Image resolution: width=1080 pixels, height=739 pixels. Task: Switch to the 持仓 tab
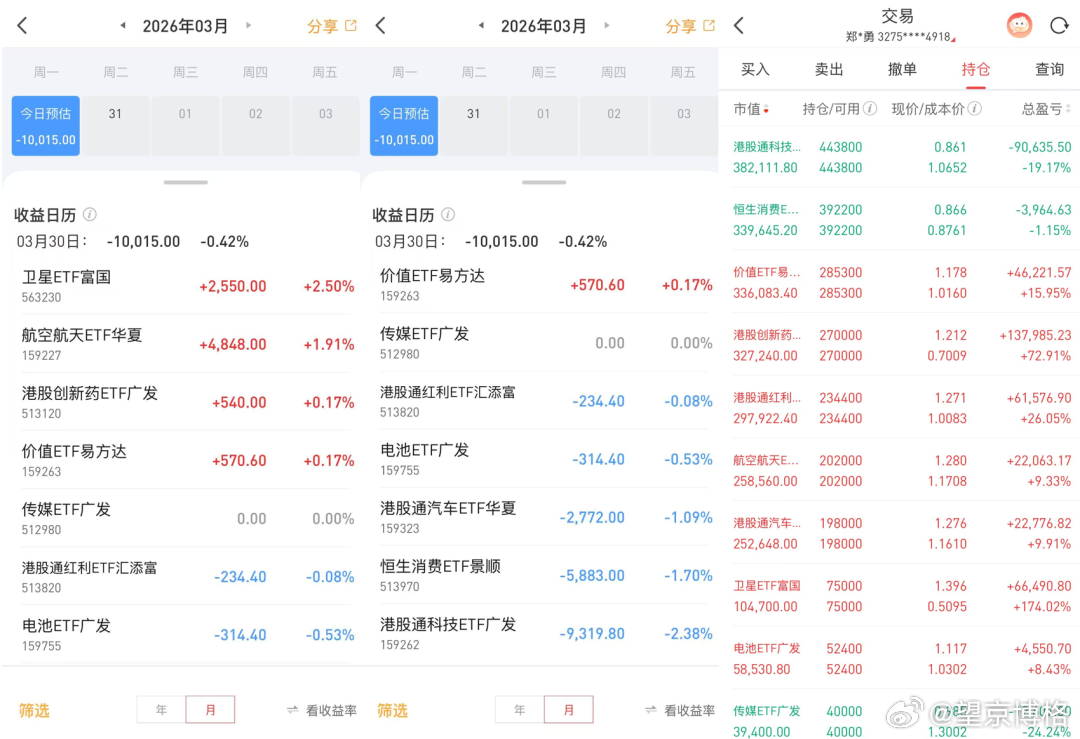click(x=975, y=70)
